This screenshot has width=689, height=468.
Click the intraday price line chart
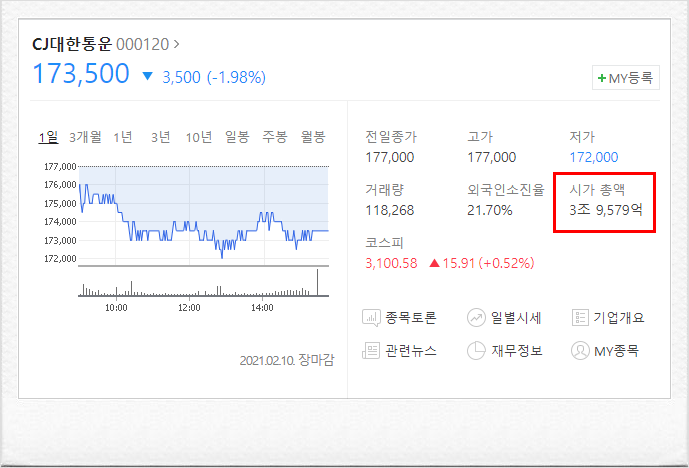click(203, 216)
